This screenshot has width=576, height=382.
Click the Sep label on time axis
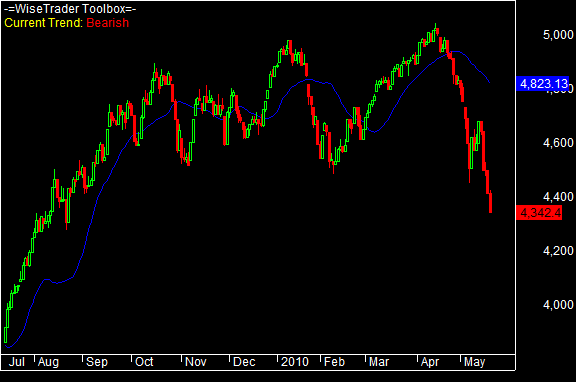[97, 362]
